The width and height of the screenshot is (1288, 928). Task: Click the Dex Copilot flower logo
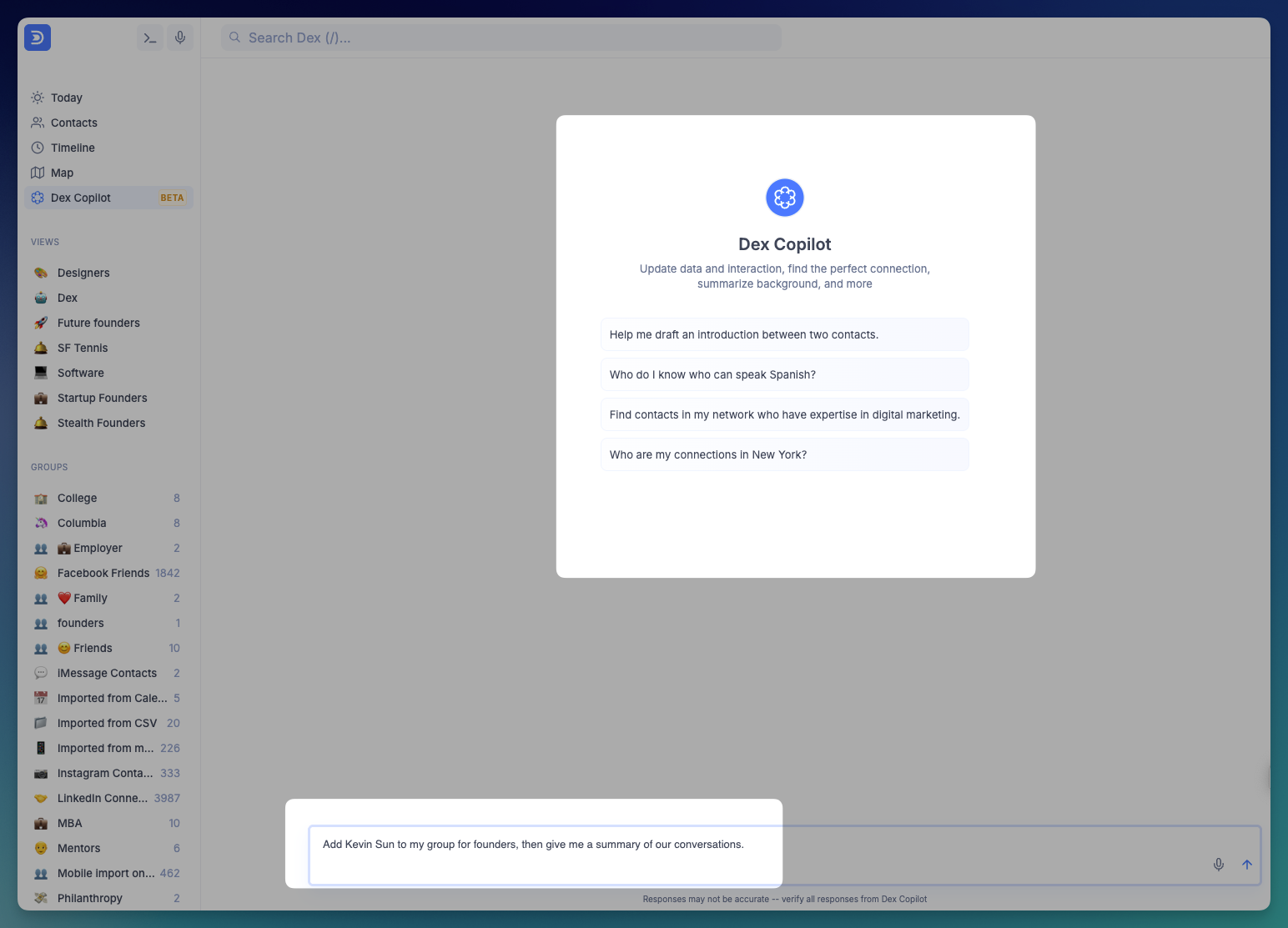[785, 198]
